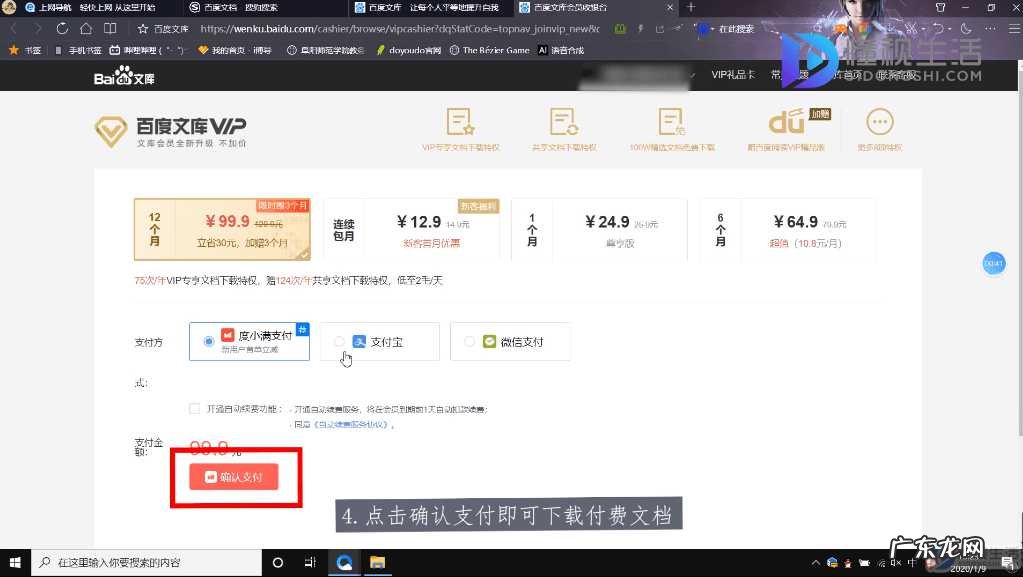
Task: Open File Explorer from the taskbar
Action: click(377, 563)
